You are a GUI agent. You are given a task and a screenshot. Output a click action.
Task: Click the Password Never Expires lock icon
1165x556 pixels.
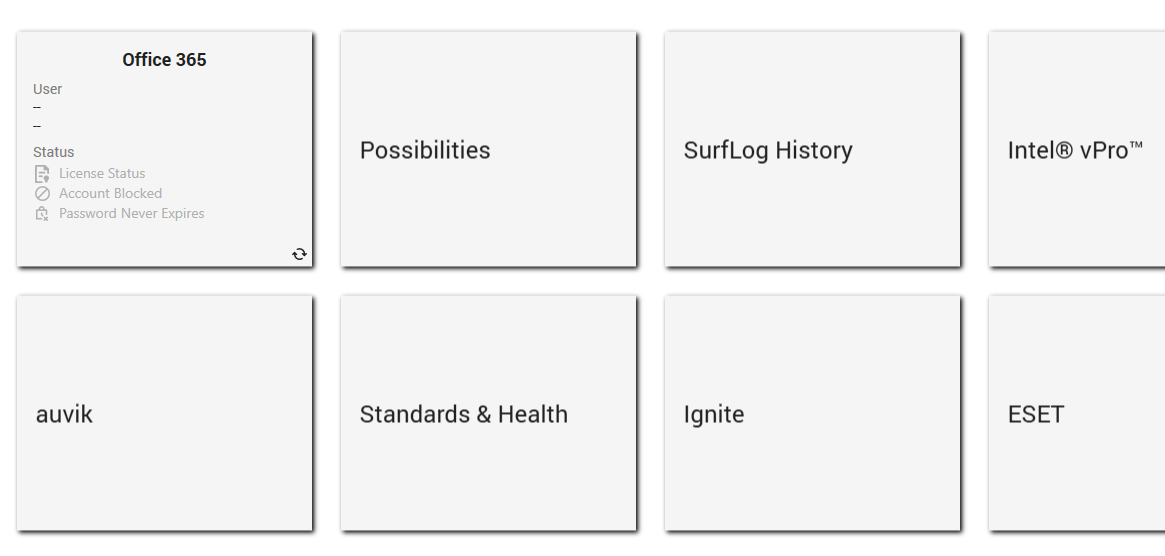(x=42, y=213)
